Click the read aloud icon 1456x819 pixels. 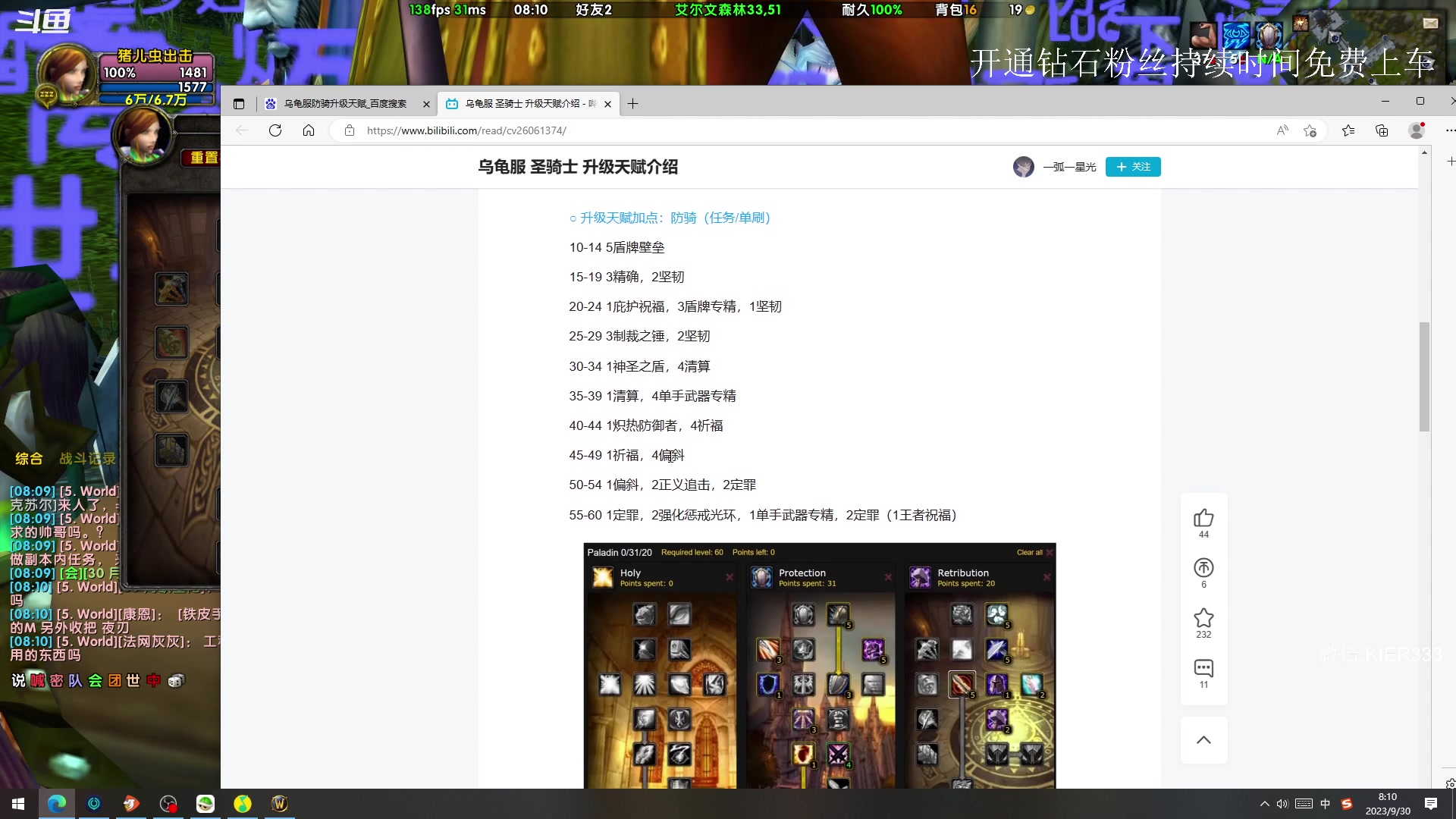click(1282, 130)
